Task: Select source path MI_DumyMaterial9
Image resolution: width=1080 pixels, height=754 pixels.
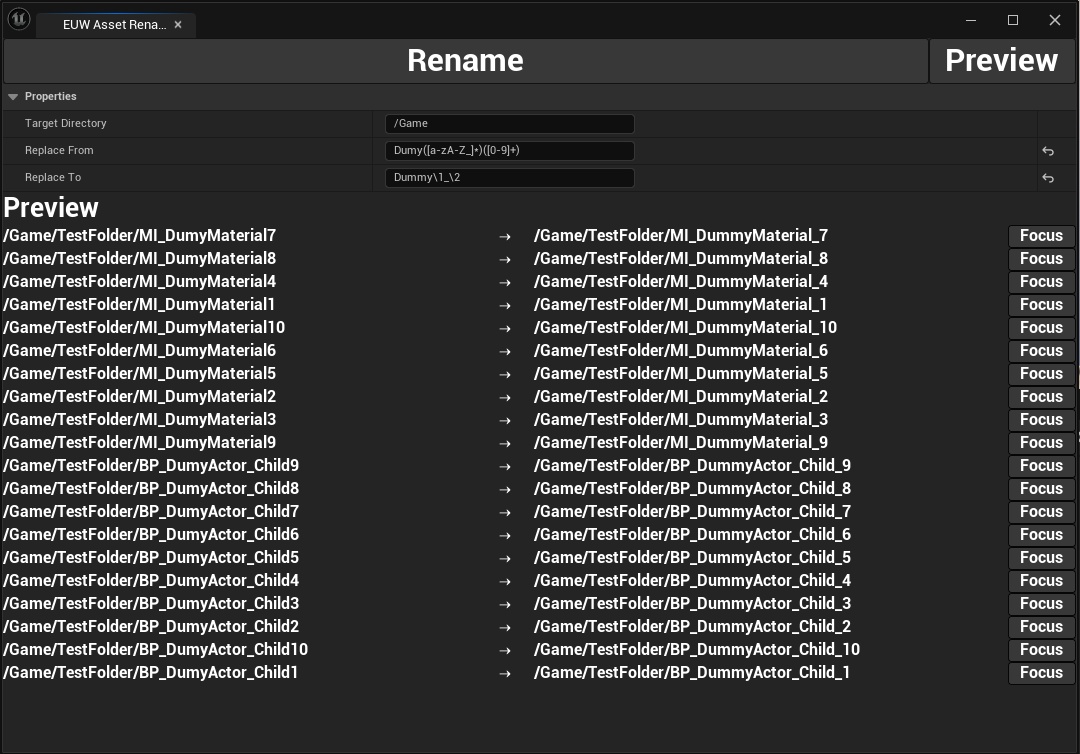Action: [x=140, y=443]
